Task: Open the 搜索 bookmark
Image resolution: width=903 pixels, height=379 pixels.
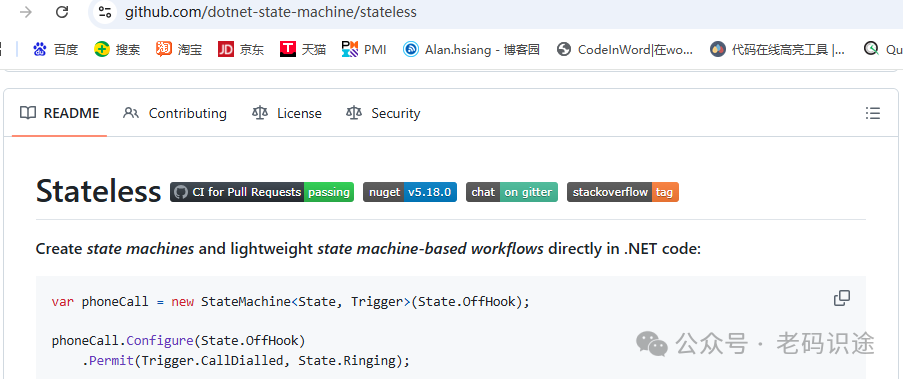Action: pyautogui.click(x=117, y=50)
